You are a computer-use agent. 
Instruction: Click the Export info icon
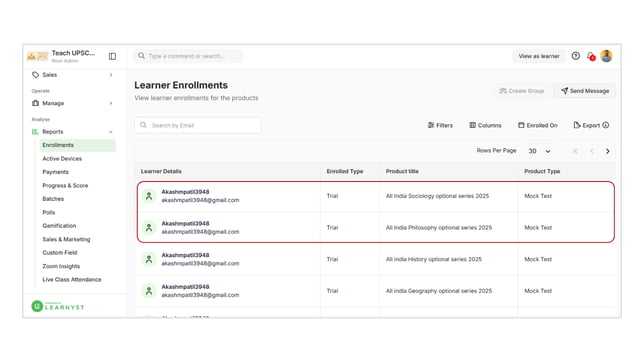tap(605, 125)
